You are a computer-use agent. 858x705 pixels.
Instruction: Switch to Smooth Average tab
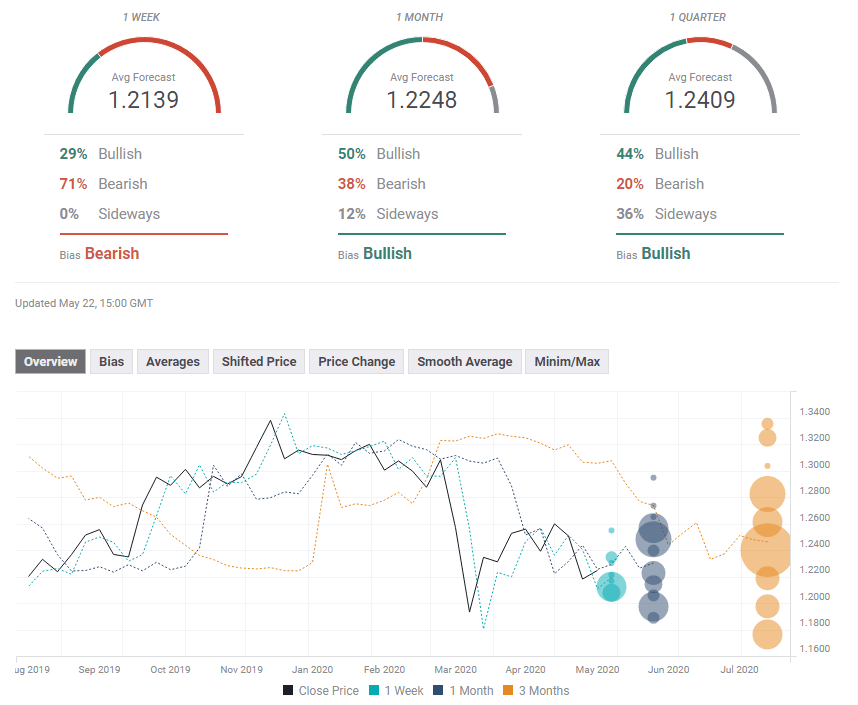pyautogui.click(x=464, y=362)
